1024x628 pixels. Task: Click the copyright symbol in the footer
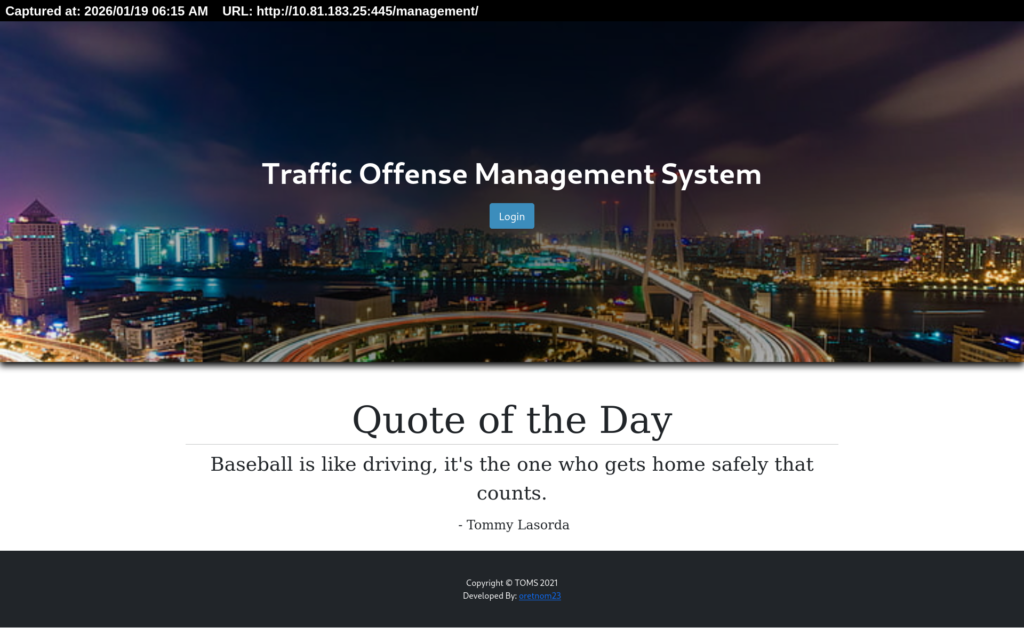(x=509, y=583)
